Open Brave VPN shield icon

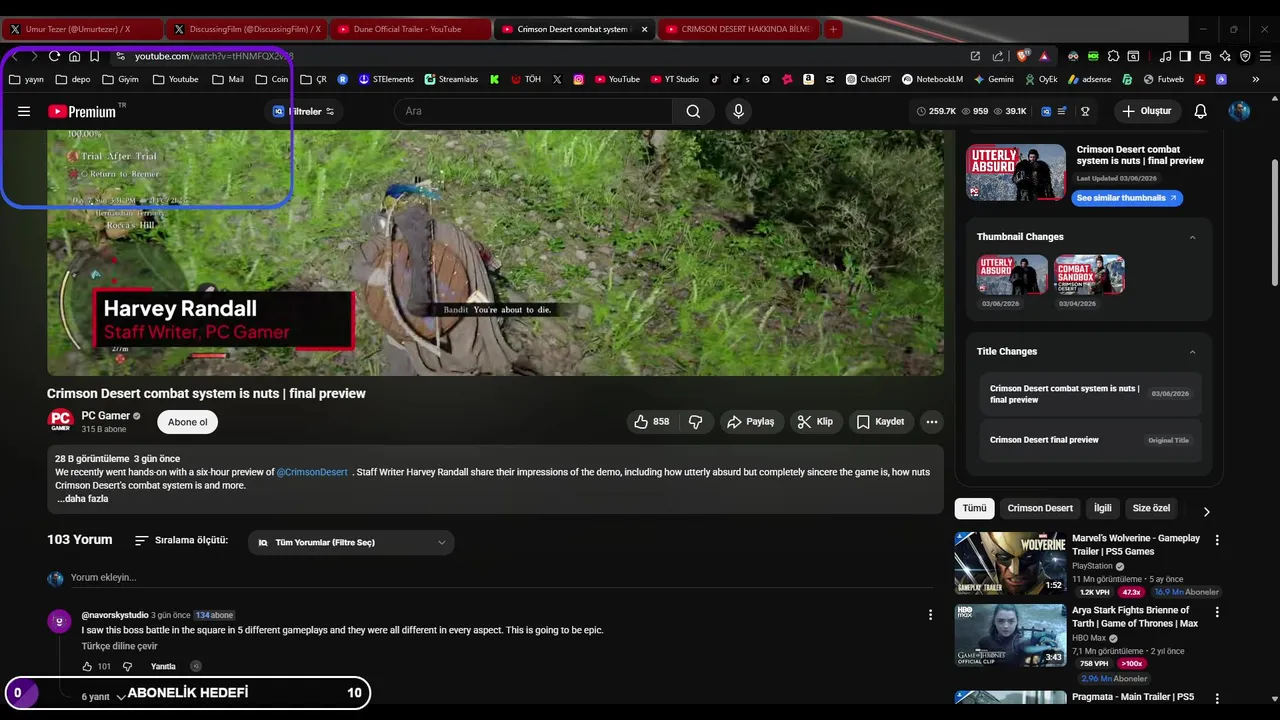pyautogui.click(x=1245, y=56)
